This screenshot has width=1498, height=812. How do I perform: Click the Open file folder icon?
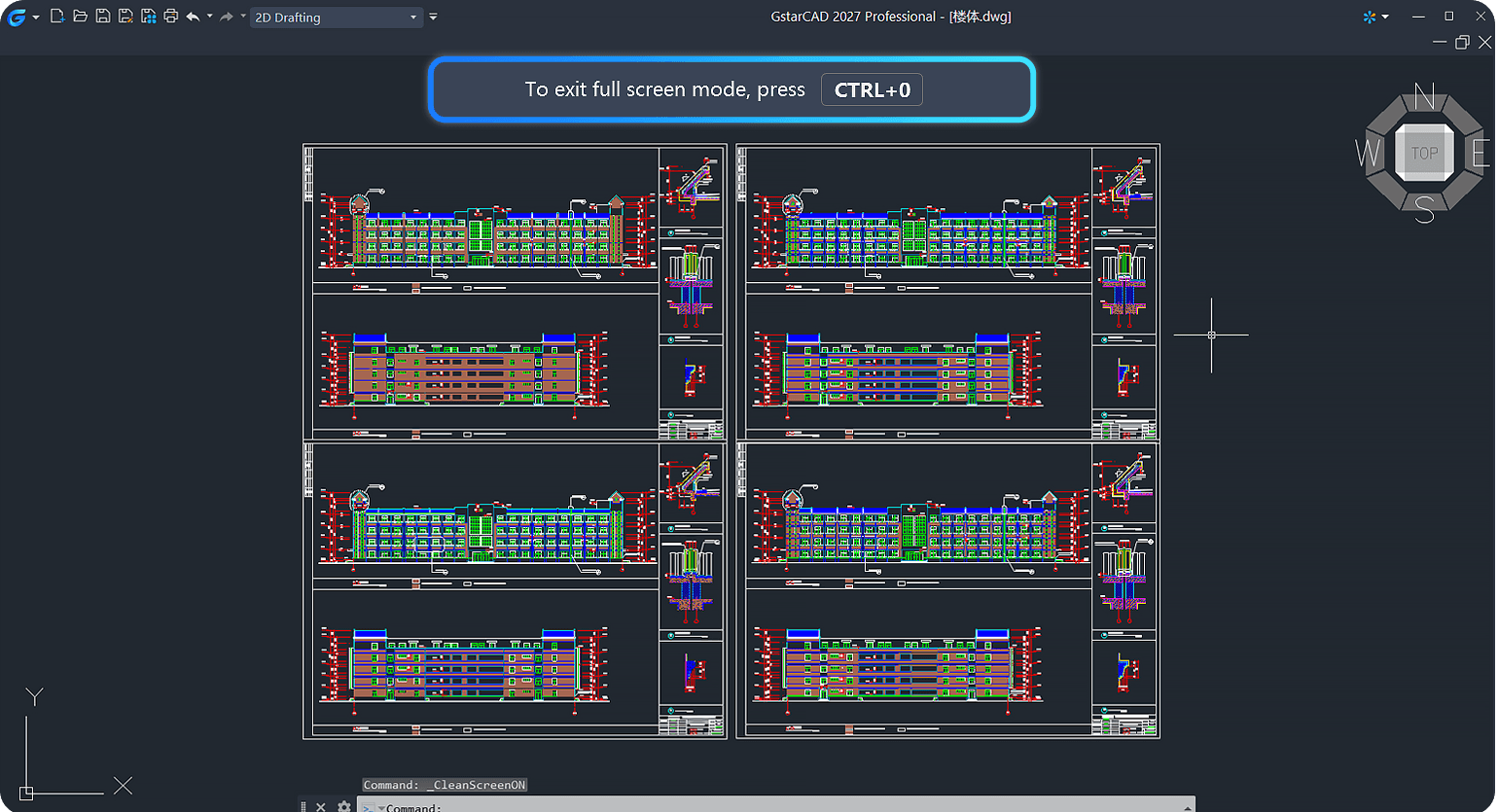(80, 17)
